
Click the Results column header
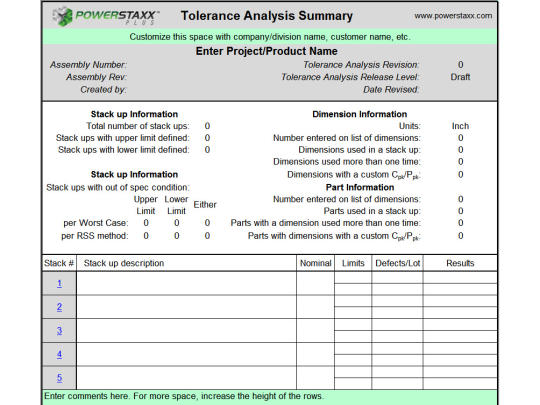[460, 263]
